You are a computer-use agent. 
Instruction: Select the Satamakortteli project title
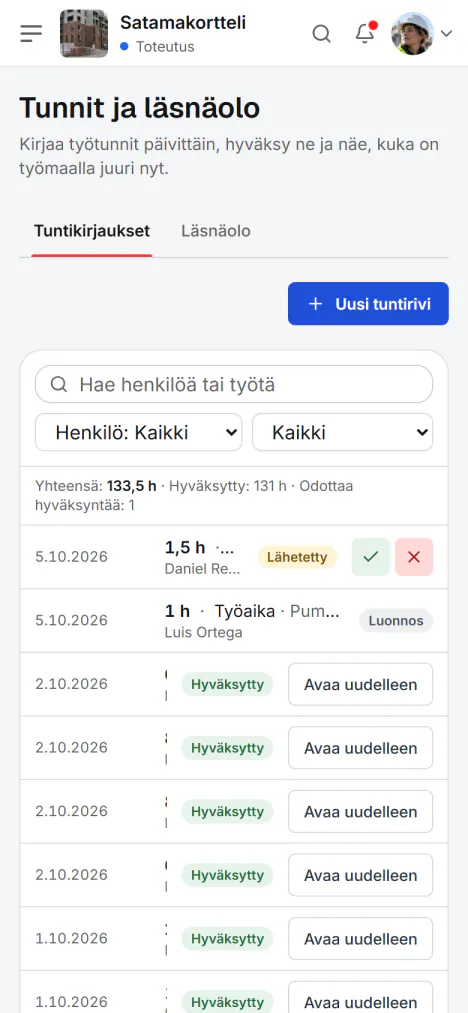click(x=183, y=23)
